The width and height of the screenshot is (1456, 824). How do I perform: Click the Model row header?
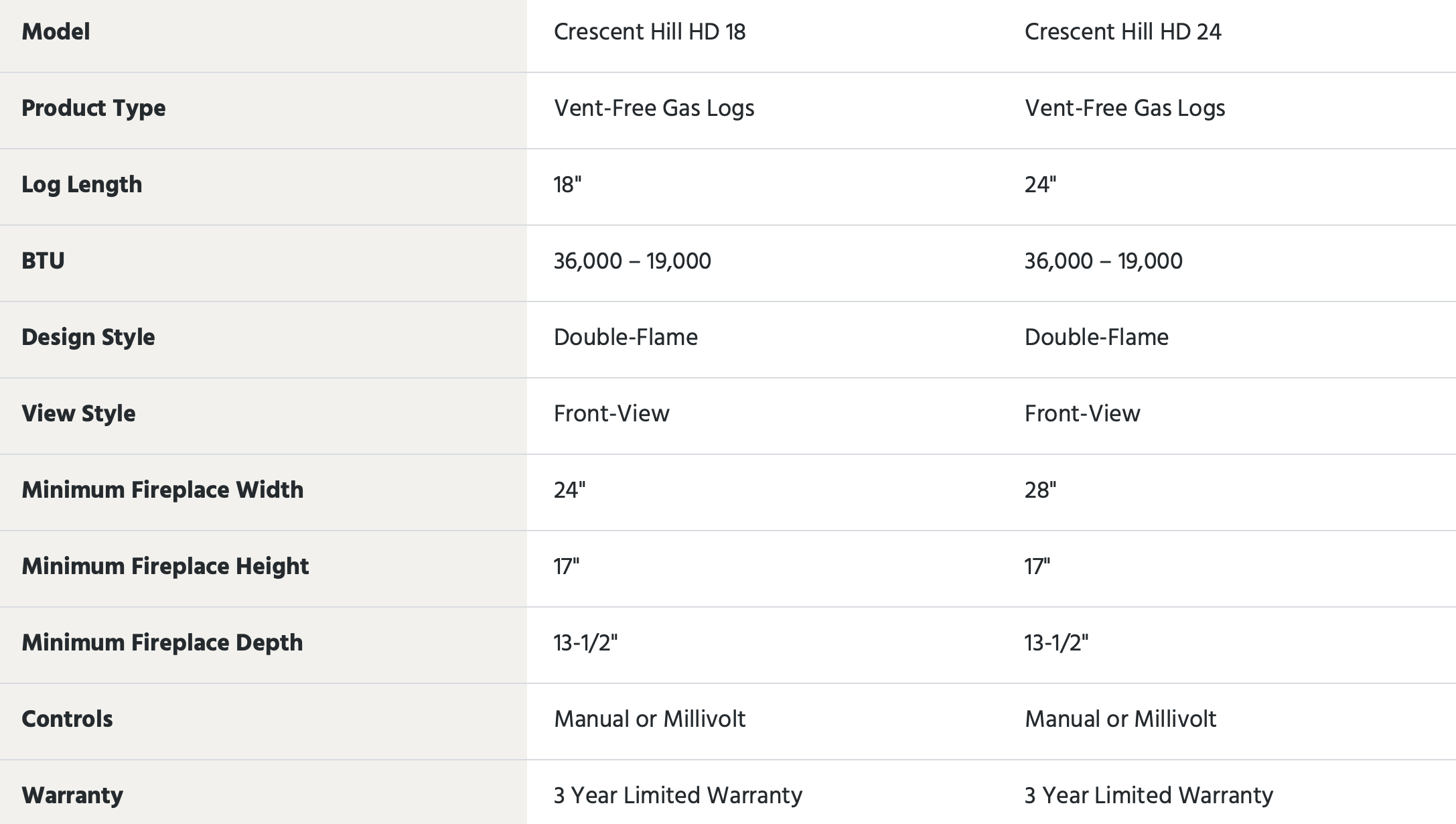point(56,31)
